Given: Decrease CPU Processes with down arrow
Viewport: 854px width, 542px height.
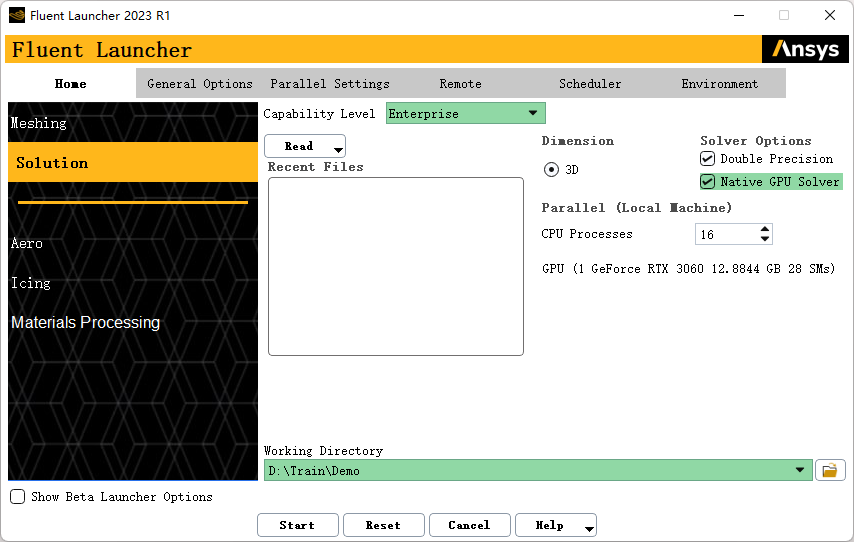Looking at the screenshot, I should click(765, 239).
